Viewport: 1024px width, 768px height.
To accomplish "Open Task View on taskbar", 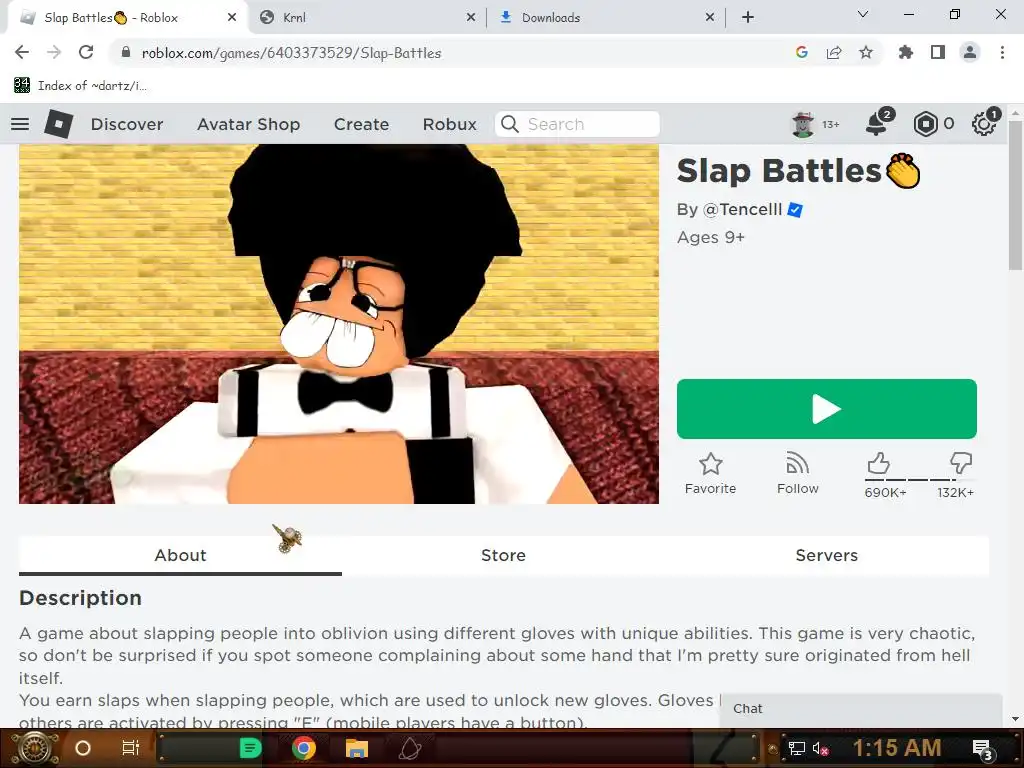I will pos(131,748).
